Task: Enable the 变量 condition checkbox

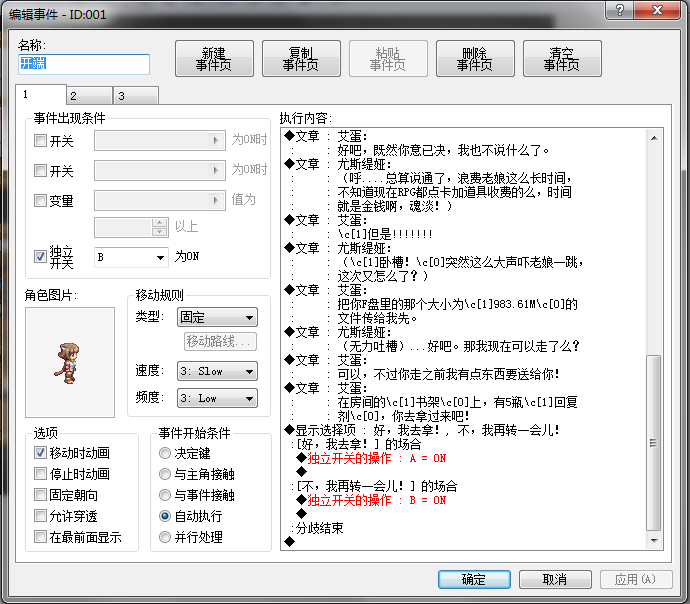Action: pos(40,201)
